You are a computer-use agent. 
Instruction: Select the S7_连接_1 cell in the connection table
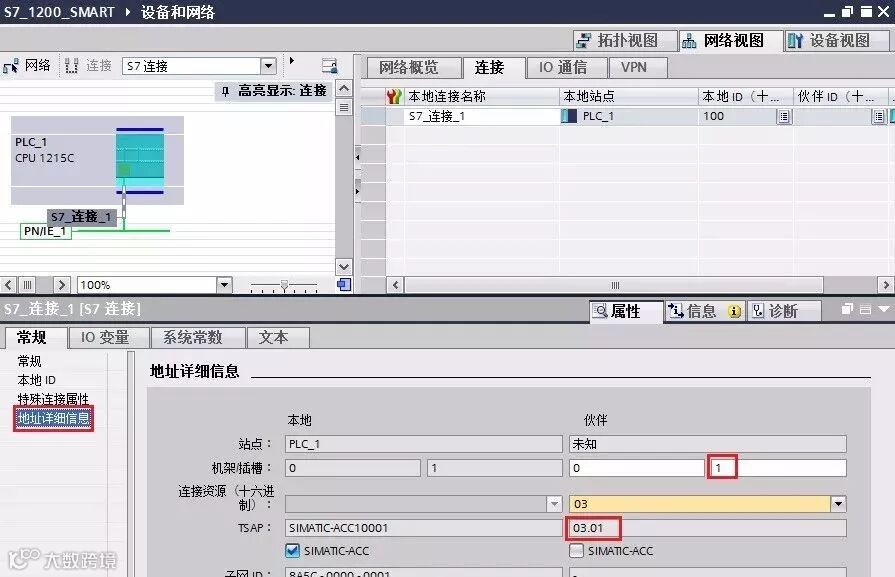point(481,116)
